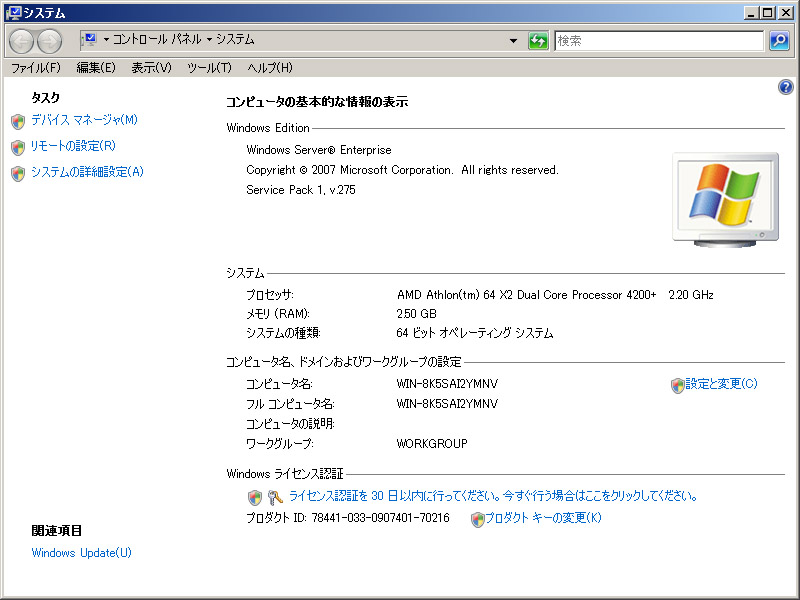
Task: Click the Windows Server Enterprise edition text
Action: click(319, 150)
